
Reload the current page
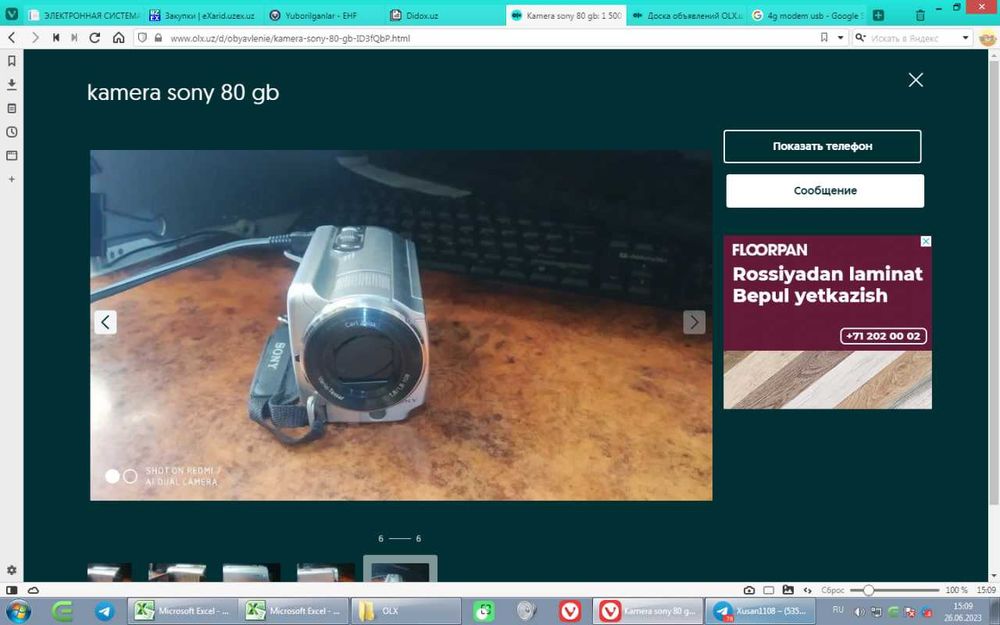[x=94, y=38]
